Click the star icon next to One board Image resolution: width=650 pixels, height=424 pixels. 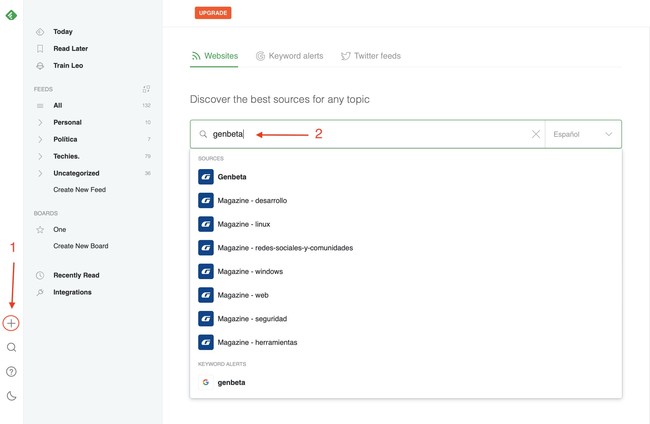click(x=40, y=230)
